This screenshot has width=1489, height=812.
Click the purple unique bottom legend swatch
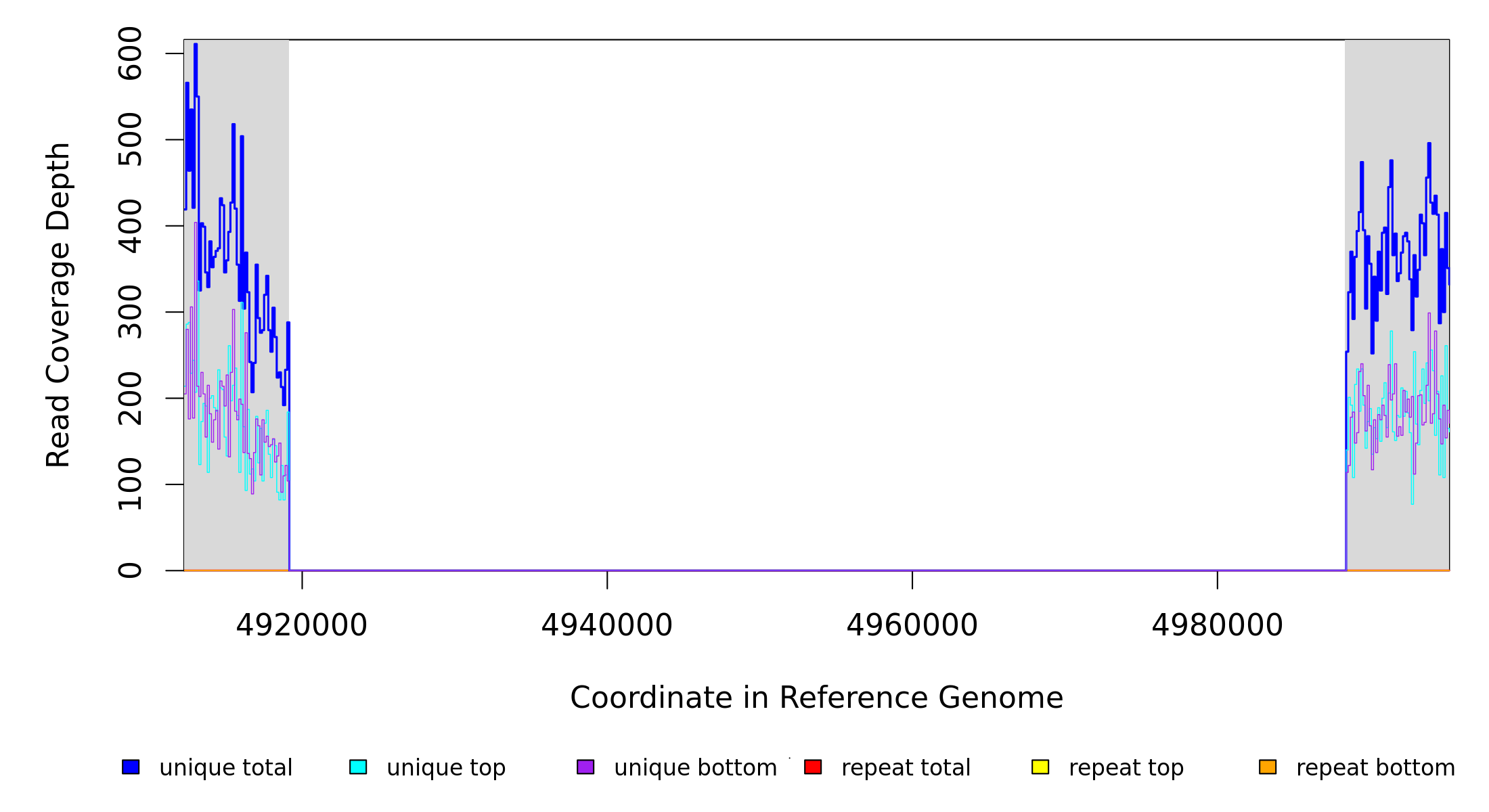[x=585, y=767]
